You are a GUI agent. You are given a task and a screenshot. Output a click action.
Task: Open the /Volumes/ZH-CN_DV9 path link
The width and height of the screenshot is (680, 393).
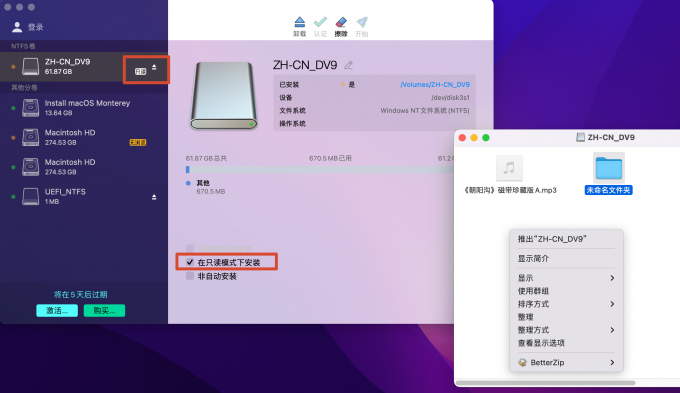pos(435,85)
